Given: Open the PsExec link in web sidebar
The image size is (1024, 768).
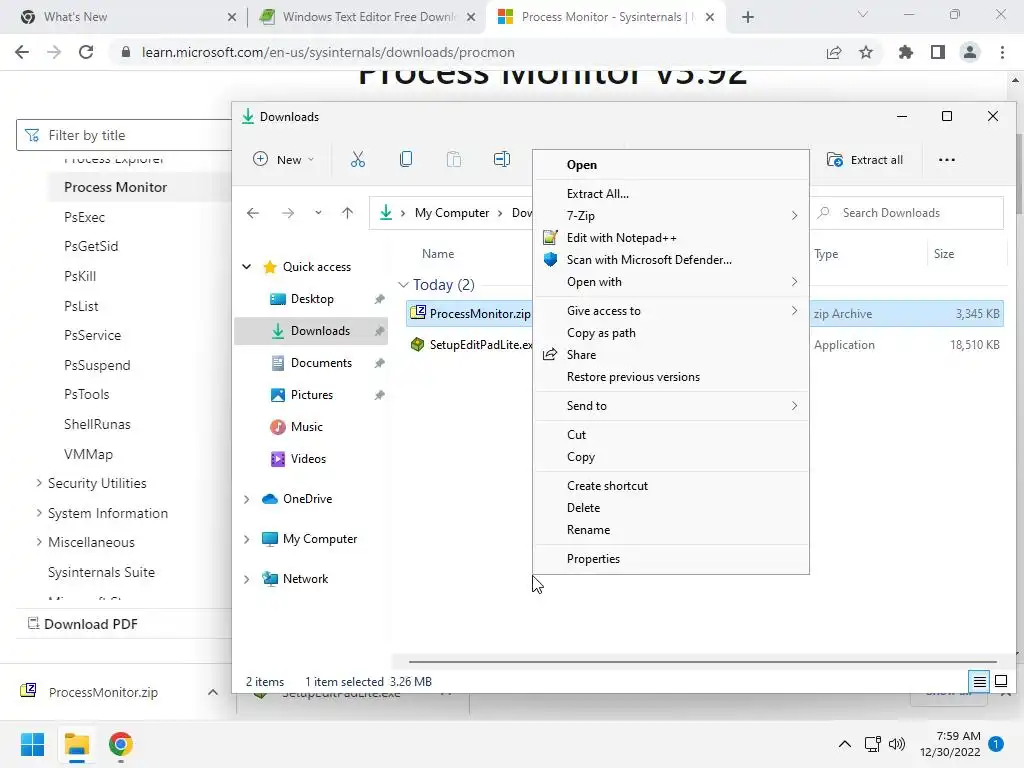Looking at the screenshot, I should pos(84,217).
